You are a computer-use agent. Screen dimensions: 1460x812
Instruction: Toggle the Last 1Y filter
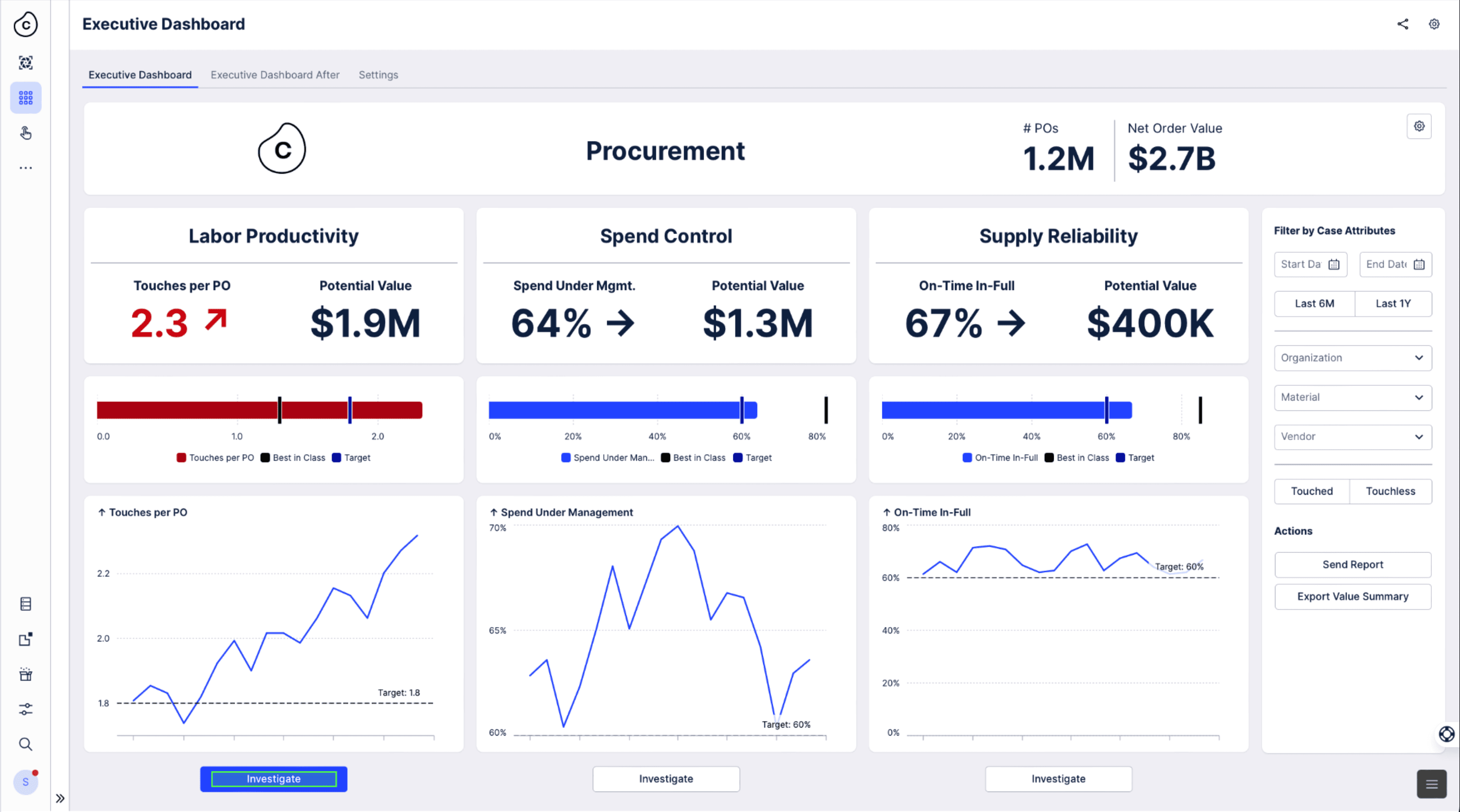tap(1393, 304)
